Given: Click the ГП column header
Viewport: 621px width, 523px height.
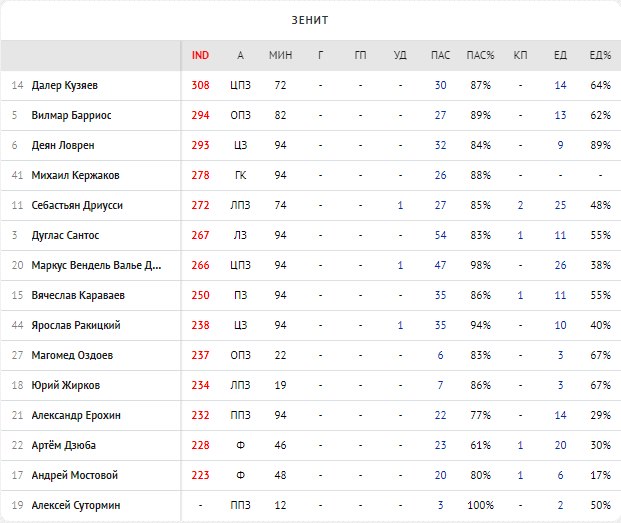Looking at the screenshot, I should pos(360,55).
